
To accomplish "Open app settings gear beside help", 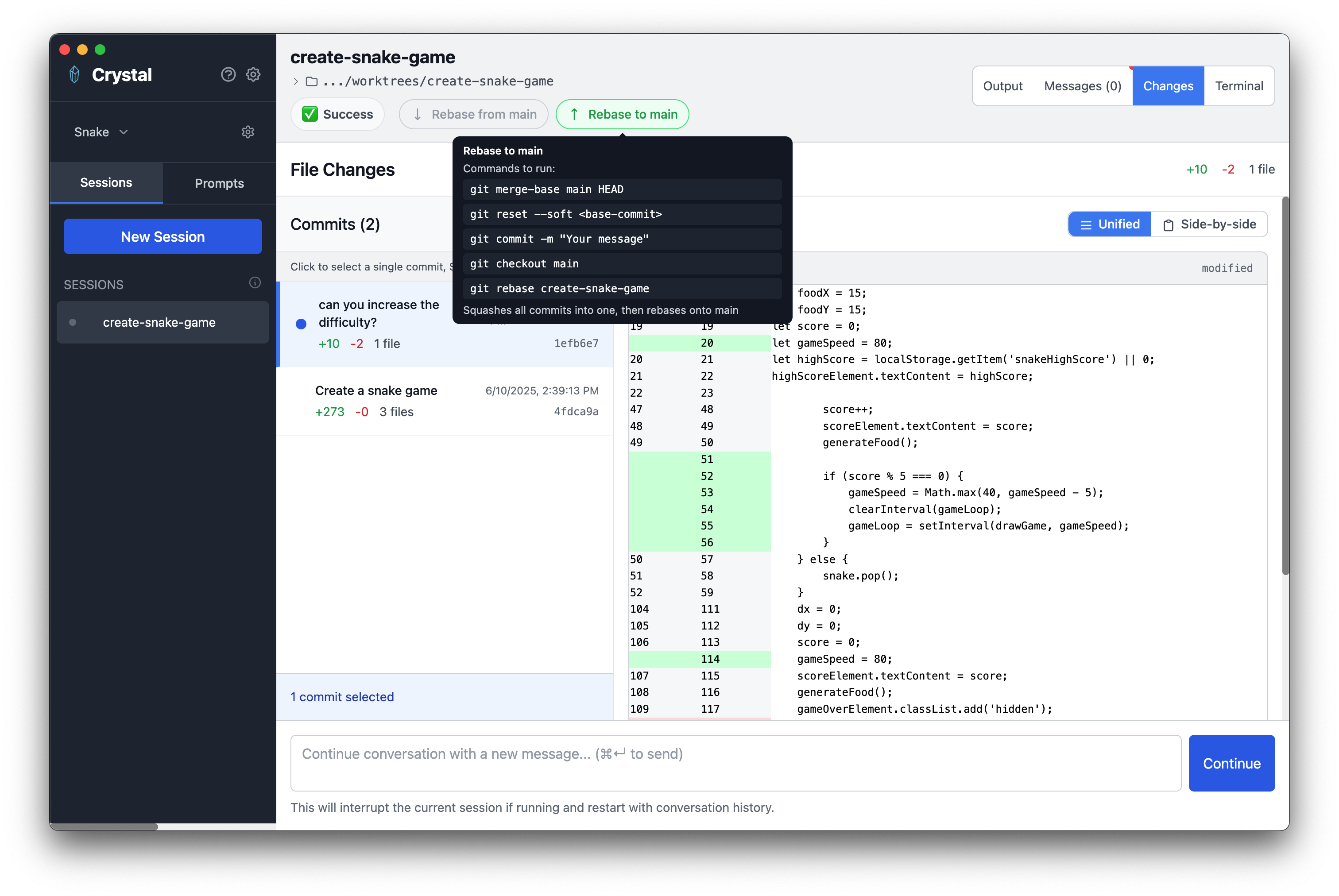I will click(253, 75).
